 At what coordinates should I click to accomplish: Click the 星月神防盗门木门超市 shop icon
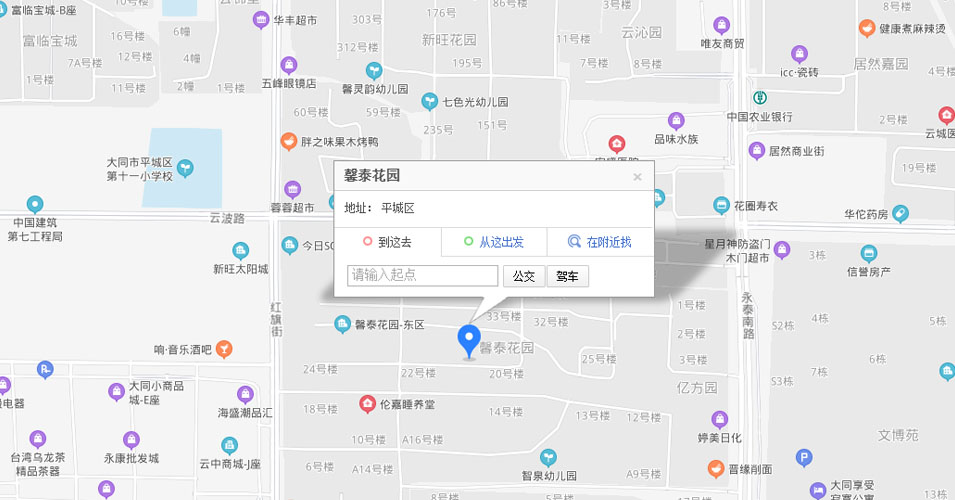tap(782, 249)
